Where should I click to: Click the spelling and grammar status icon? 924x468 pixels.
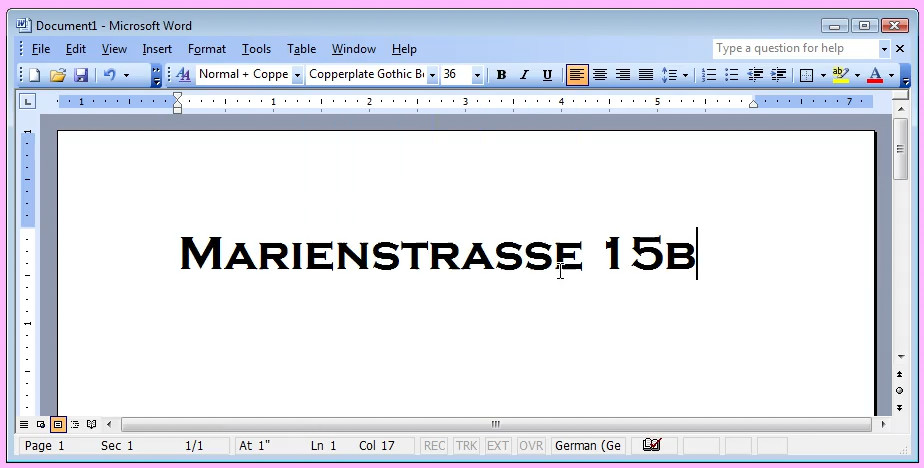(652, 445)
